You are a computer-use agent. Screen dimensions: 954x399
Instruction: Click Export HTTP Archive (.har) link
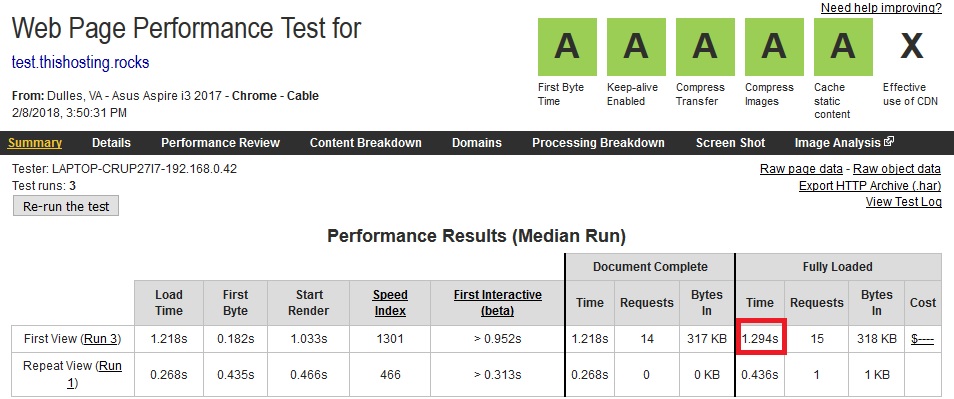(870, 186)
